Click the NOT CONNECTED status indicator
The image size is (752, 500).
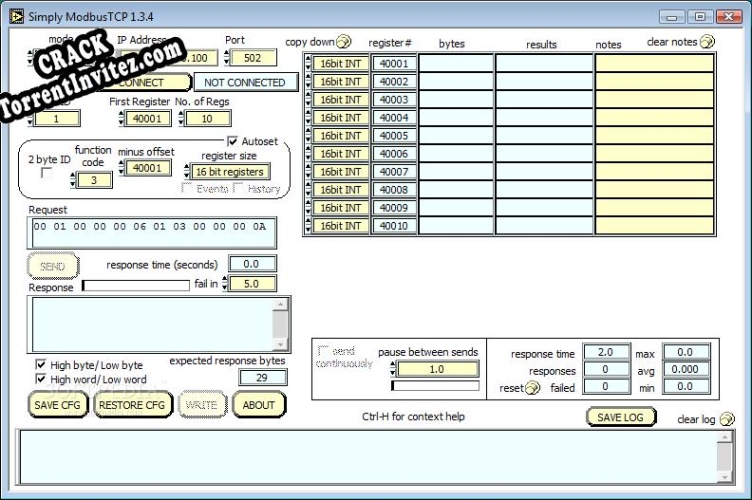pos(245,82)
